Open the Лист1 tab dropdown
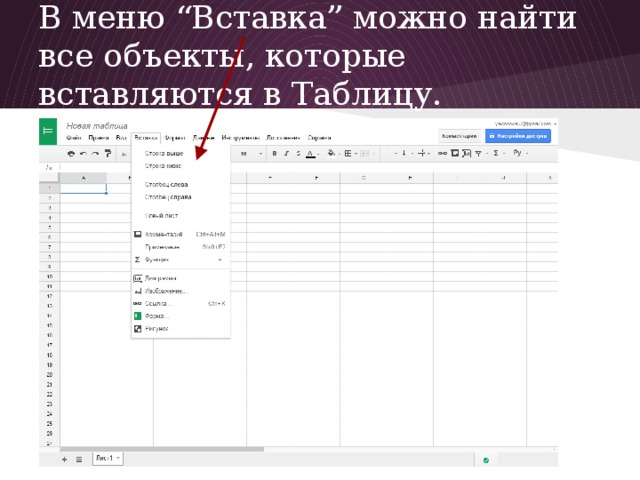Image resolution: width=640 pixels, height=480 pixels. (x=118, y=458)
